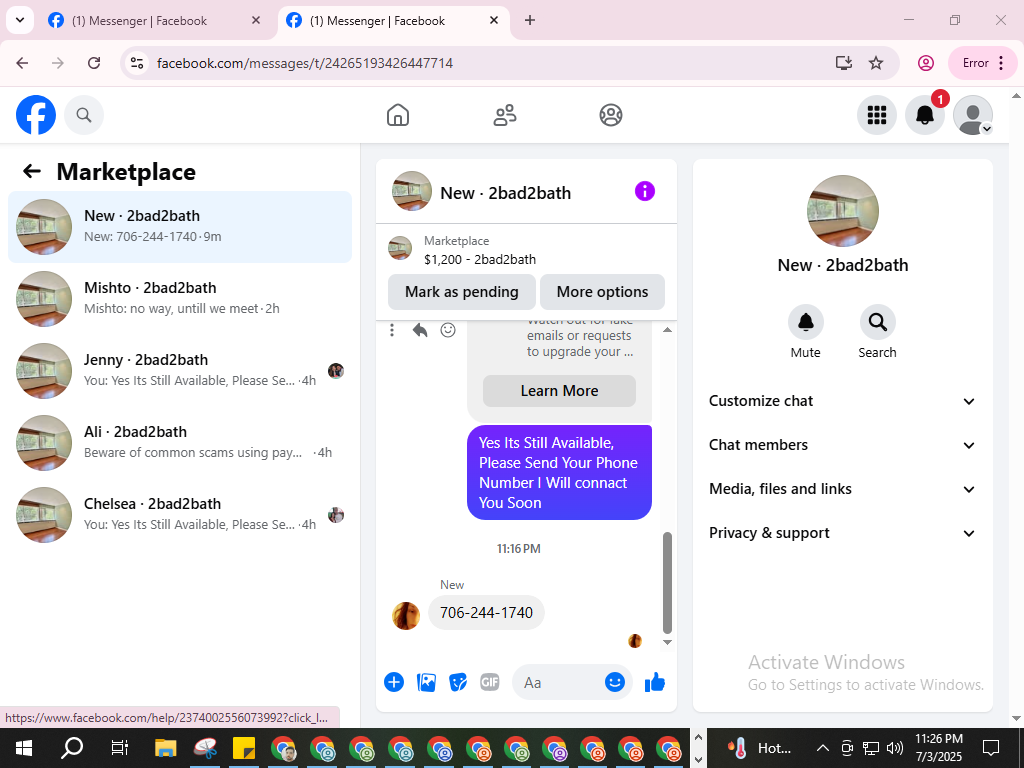Image resolution: width=1024 pixels, height=768 pixels.
Task: Open the React emoji icon on message
Action: [448, 330]
